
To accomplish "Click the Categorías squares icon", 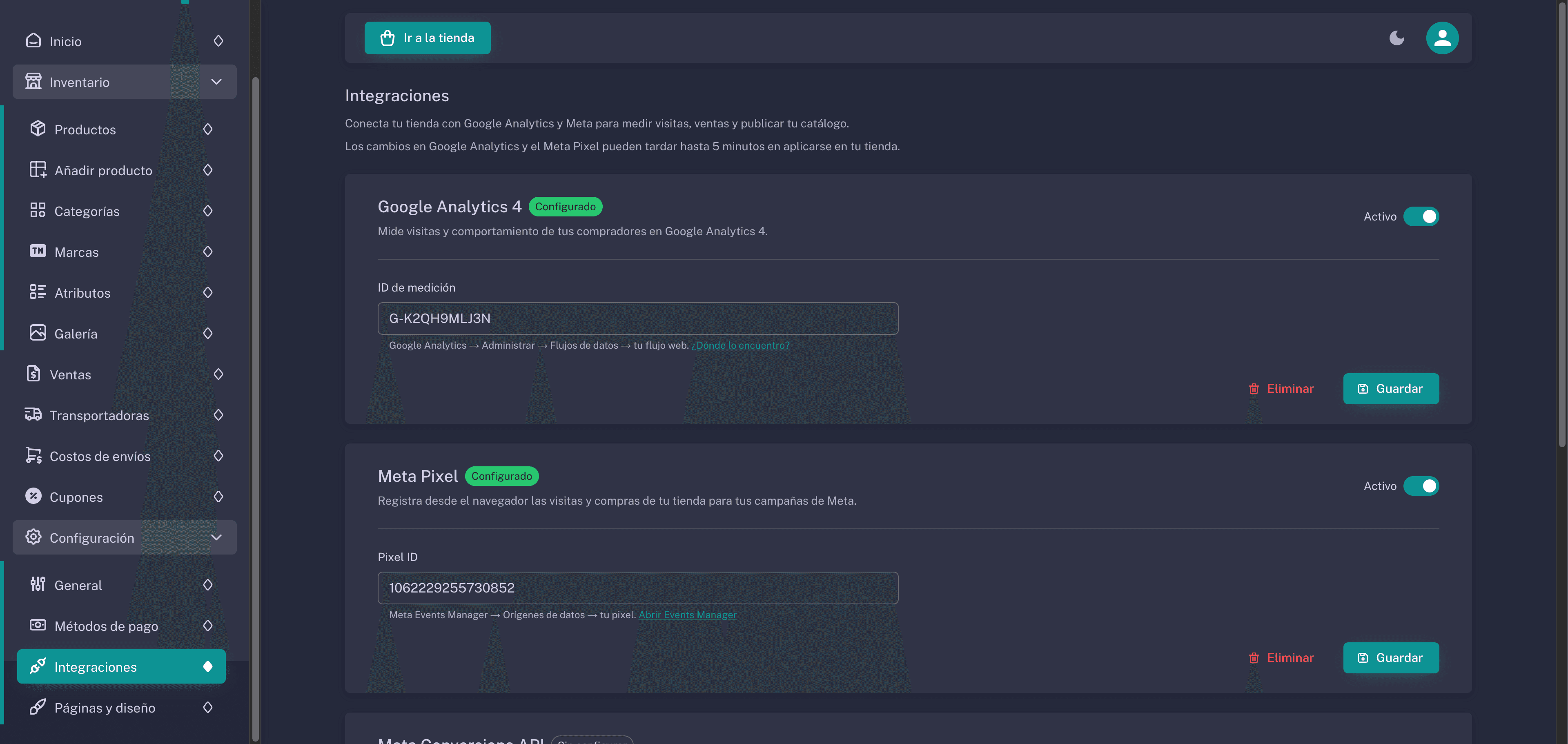I will (38, 211).
